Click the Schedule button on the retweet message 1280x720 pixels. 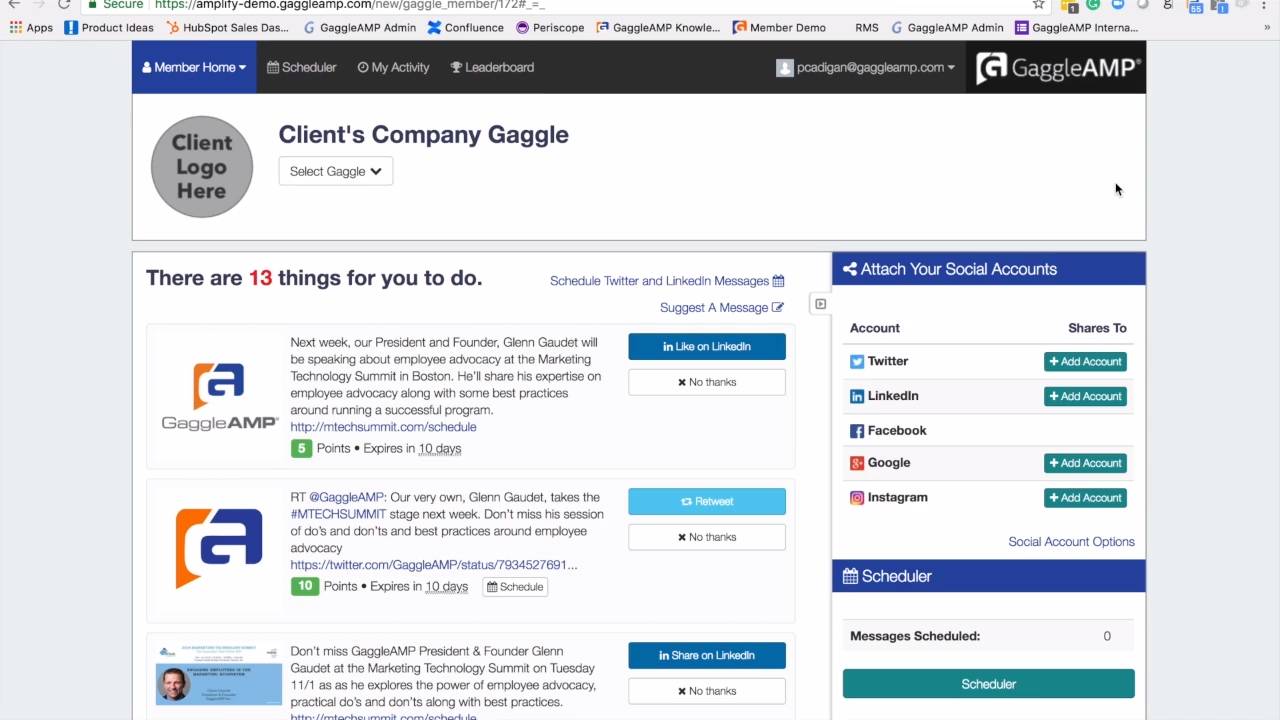(515, 587)
